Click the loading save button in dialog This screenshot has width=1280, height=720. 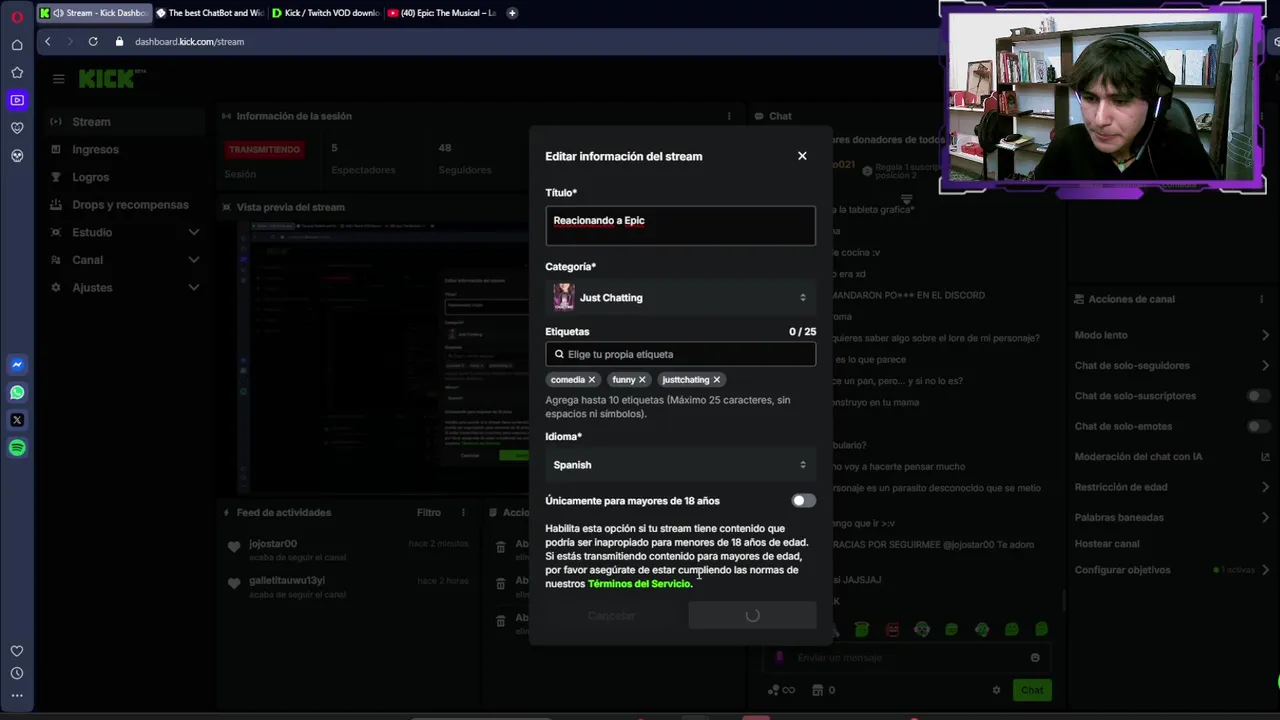click(752, 616)
